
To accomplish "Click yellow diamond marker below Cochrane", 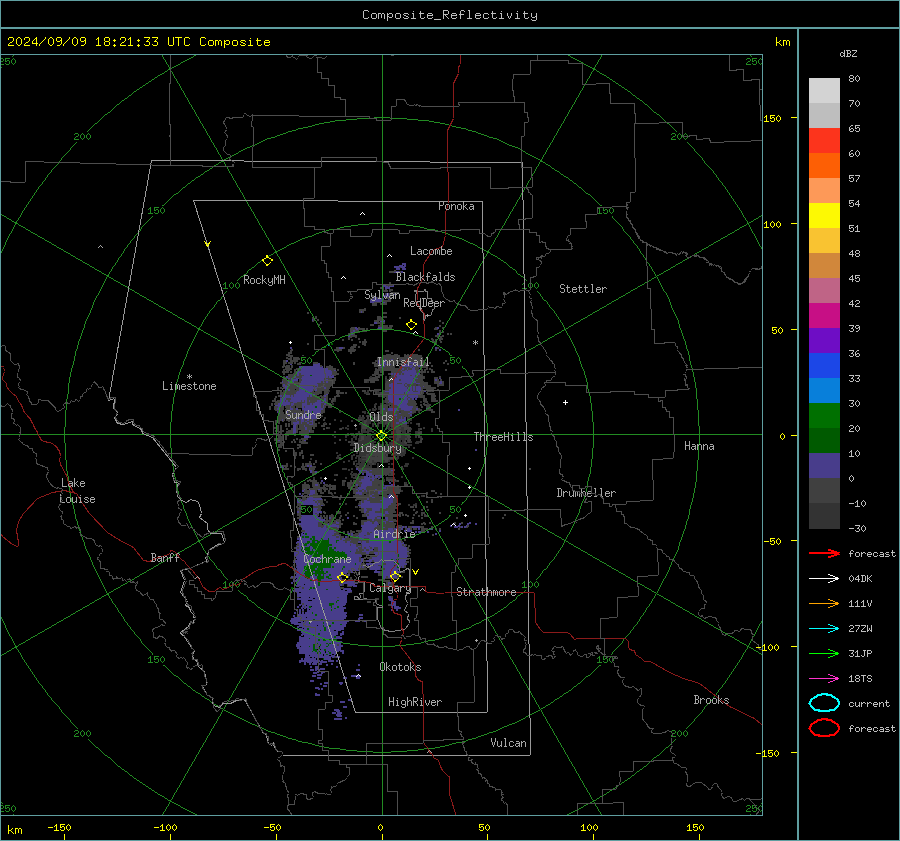I will pyautogui.click(x=342, y=577).
